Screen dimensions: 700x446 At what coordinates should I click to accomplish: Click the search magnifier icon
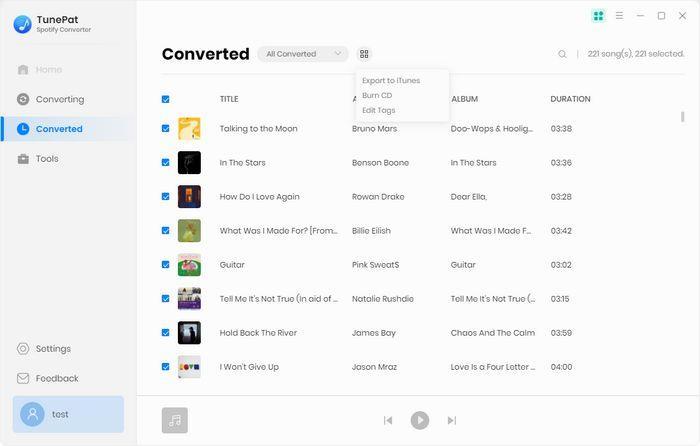tap(562, 54)
